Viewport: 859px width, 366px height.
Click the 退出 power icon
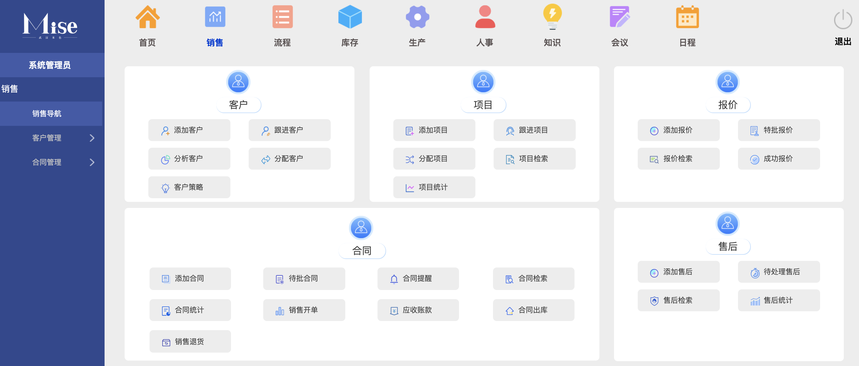[843, 20]
